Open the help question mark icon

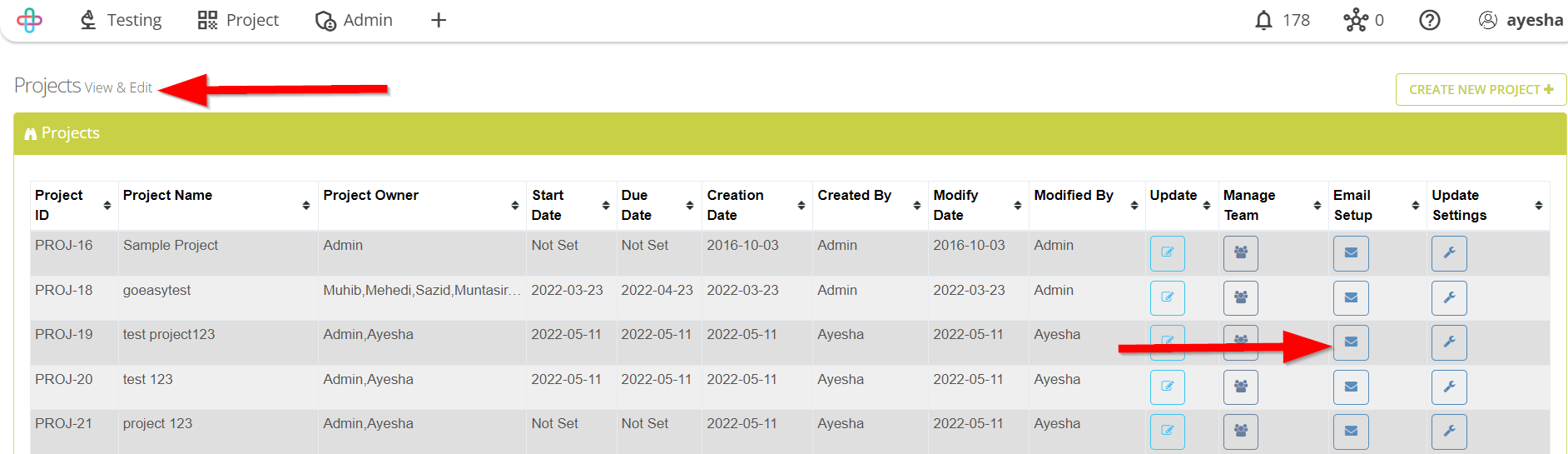click(1430, 20)
